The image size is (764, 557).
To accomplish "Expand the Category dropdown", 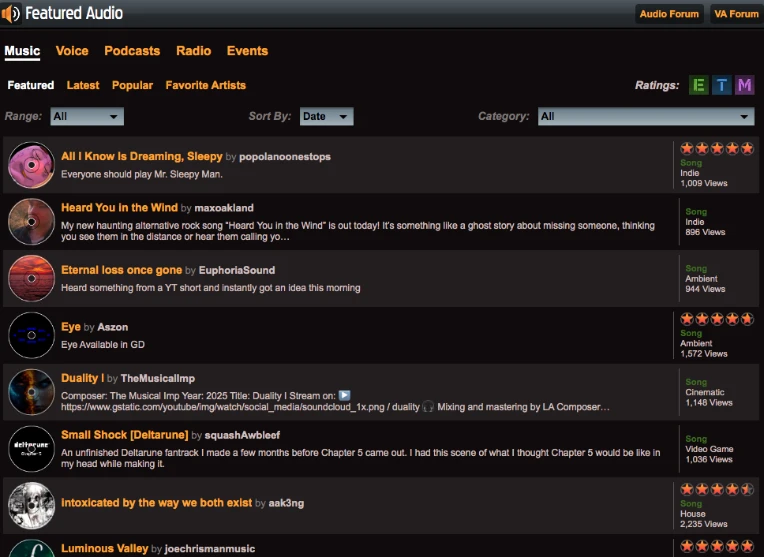I will (x=646, y=116).
